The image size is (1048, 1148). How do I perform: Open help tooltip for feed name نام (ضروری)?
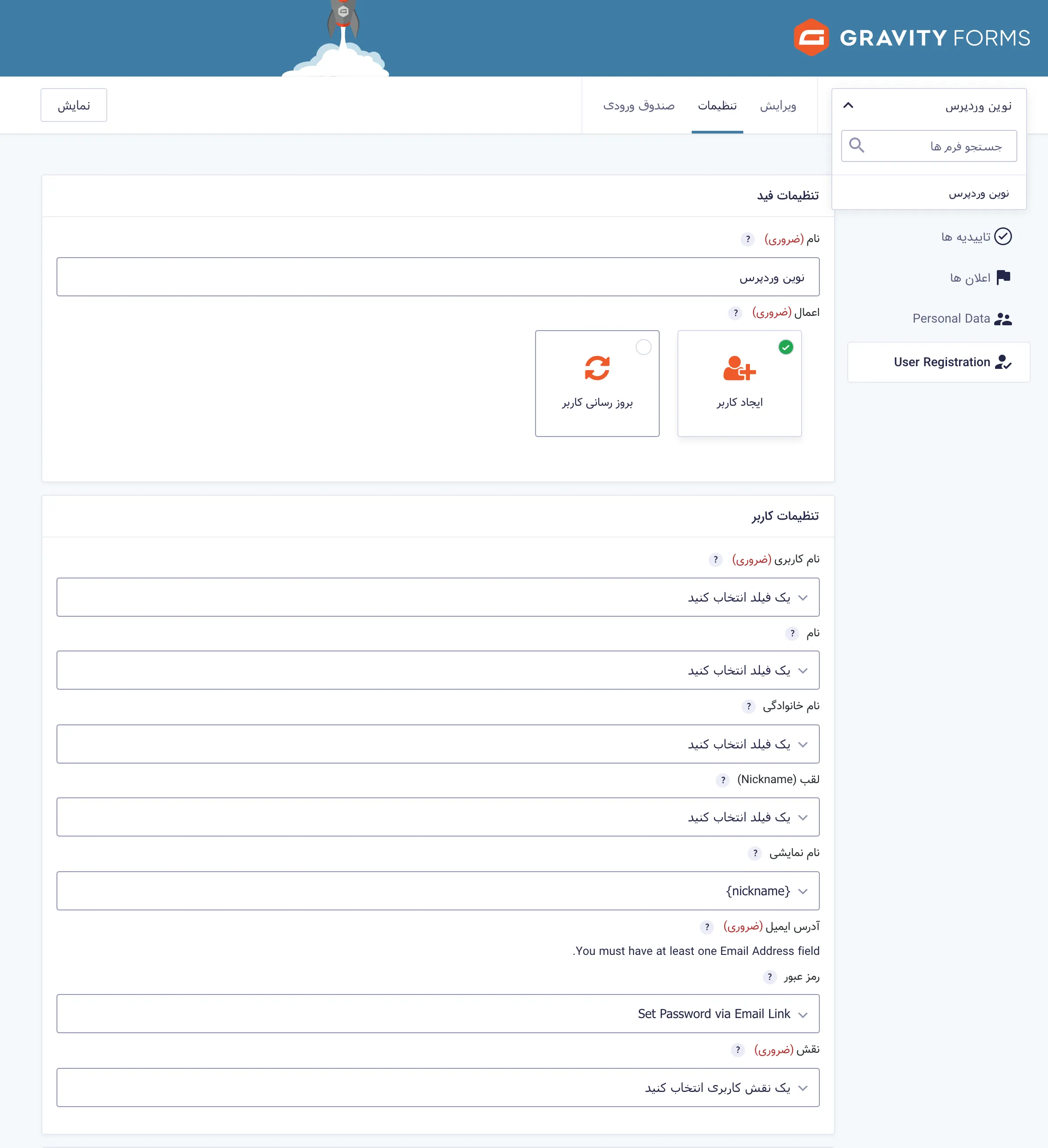click(748, 239)
